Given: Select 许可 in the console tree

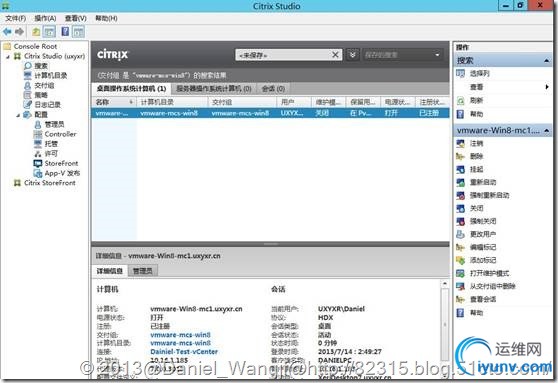Looking at the screenshot, I should click(x=51, y=153).
